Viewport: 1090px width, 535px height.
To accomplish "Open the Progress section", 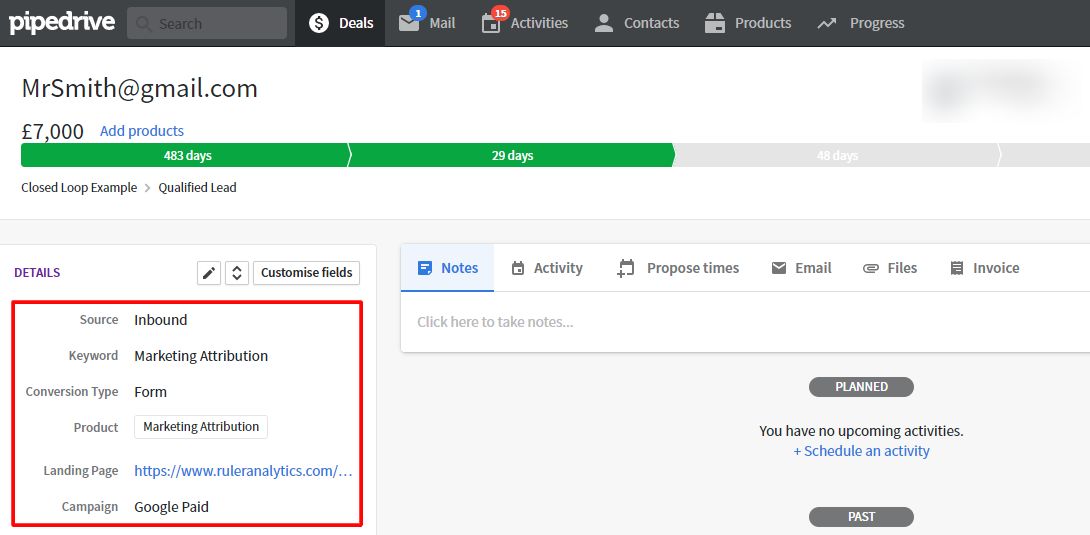I will (x=861, y=23).
